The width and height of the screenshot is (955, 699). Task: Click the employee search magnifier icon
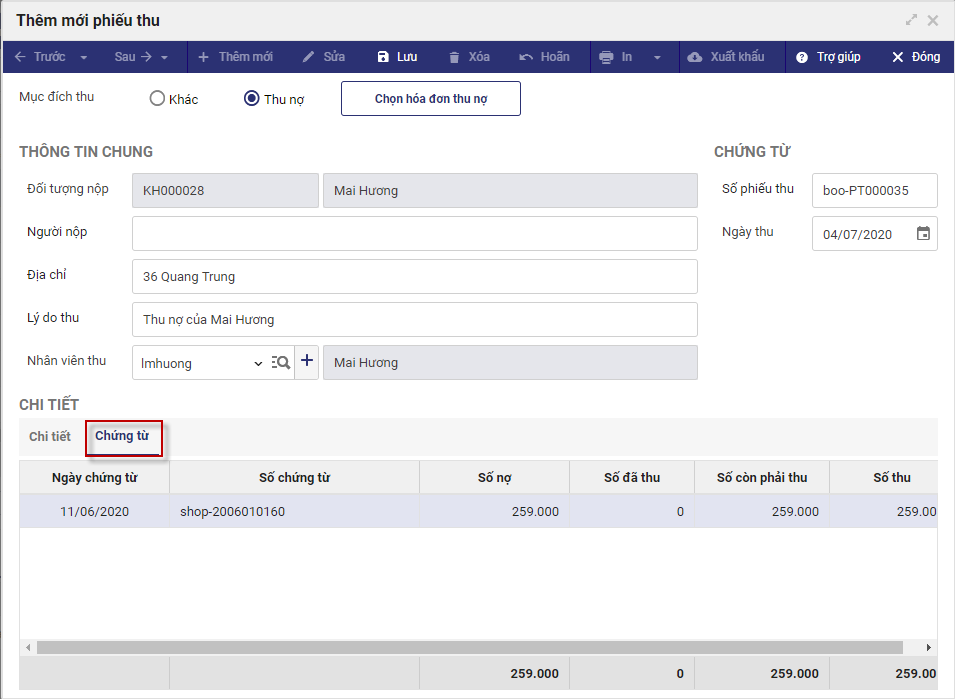point(281,362)
